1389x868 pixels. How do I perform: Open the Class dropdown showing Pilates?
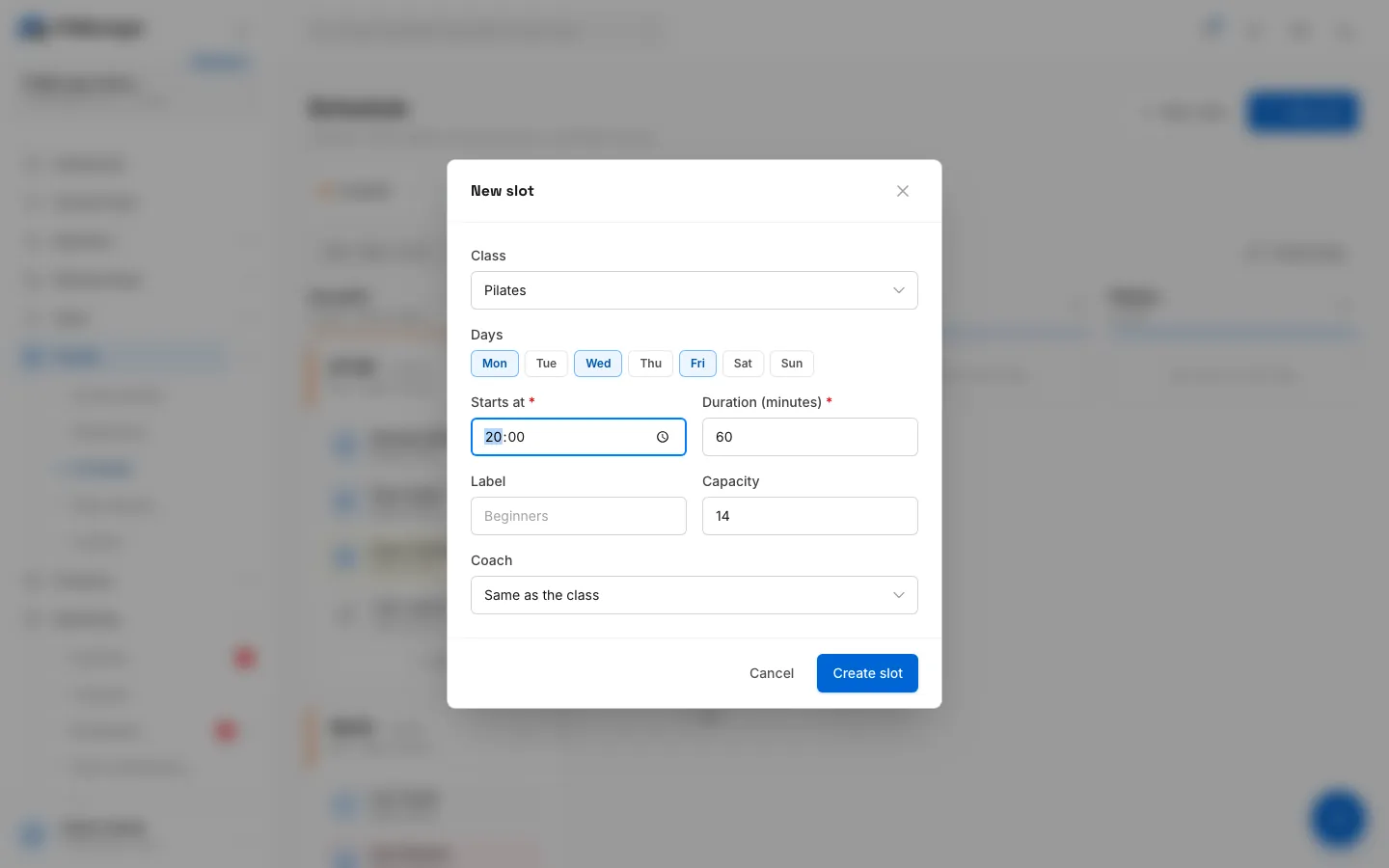(x=694, y=290)
